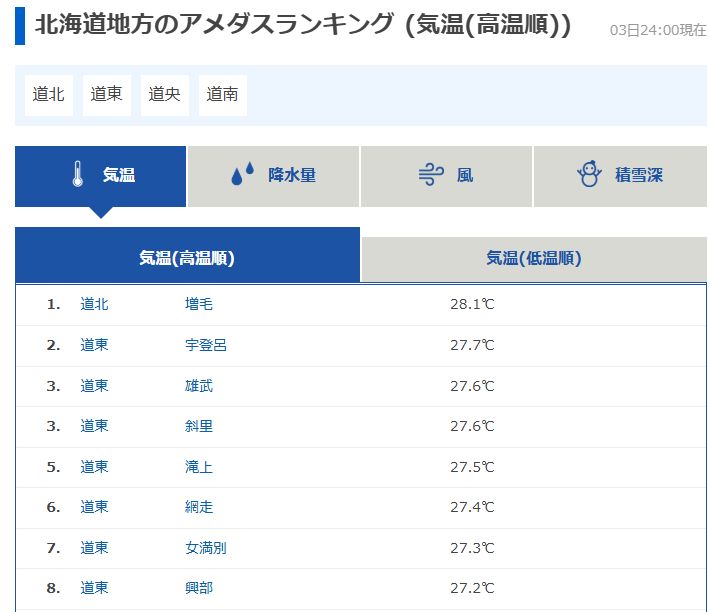Open the 興部 station link

coord(199,588)
